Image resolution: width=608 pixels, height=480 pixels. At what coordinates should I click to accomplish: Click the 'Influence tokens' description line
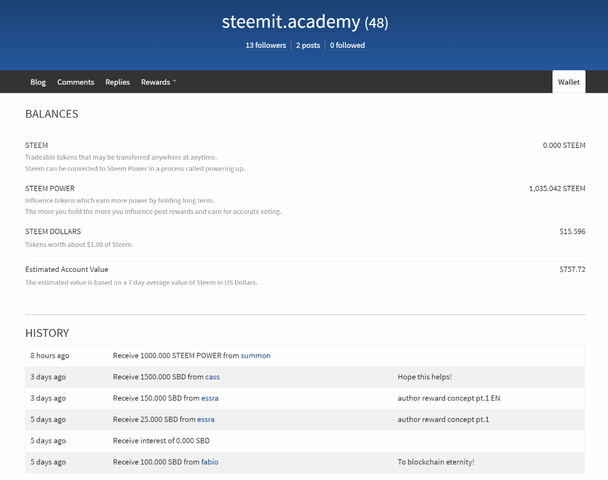119,200
